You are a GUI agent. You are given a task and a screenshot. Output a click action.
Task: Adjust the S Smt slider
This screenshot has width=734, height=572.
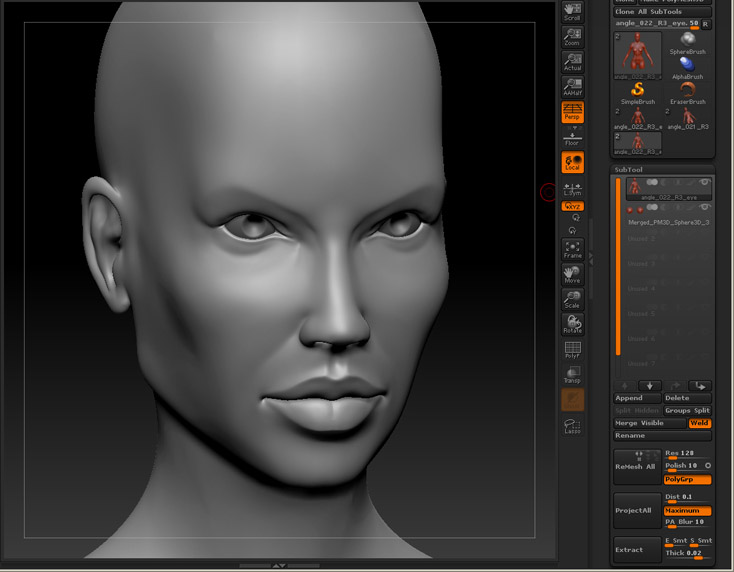click(701, 541)
